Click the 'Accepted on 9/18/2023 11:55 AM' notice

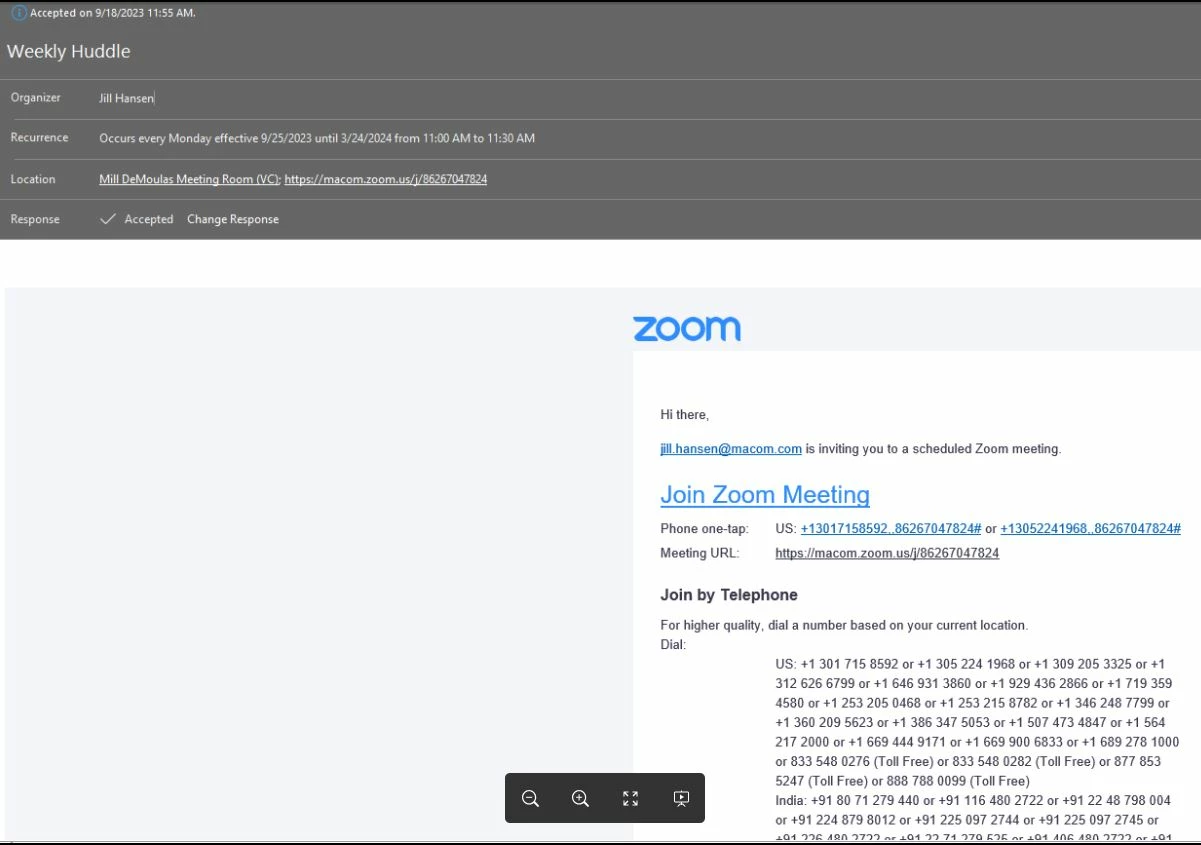click(x=113, y=13)
